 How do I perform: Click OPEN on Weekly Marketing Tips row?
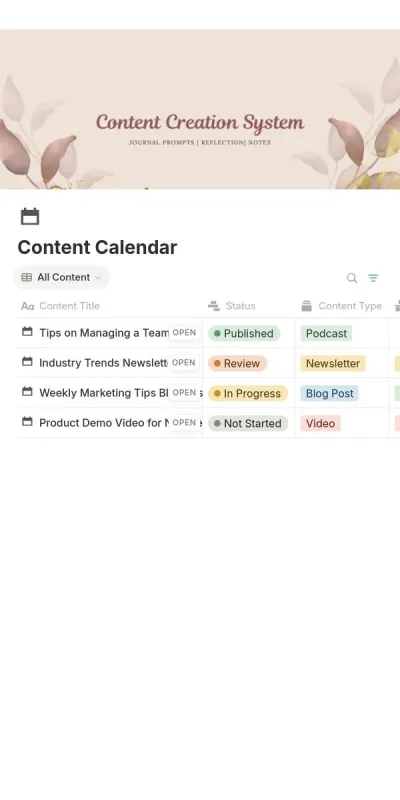pyautogui.click(x=184, y=393)
